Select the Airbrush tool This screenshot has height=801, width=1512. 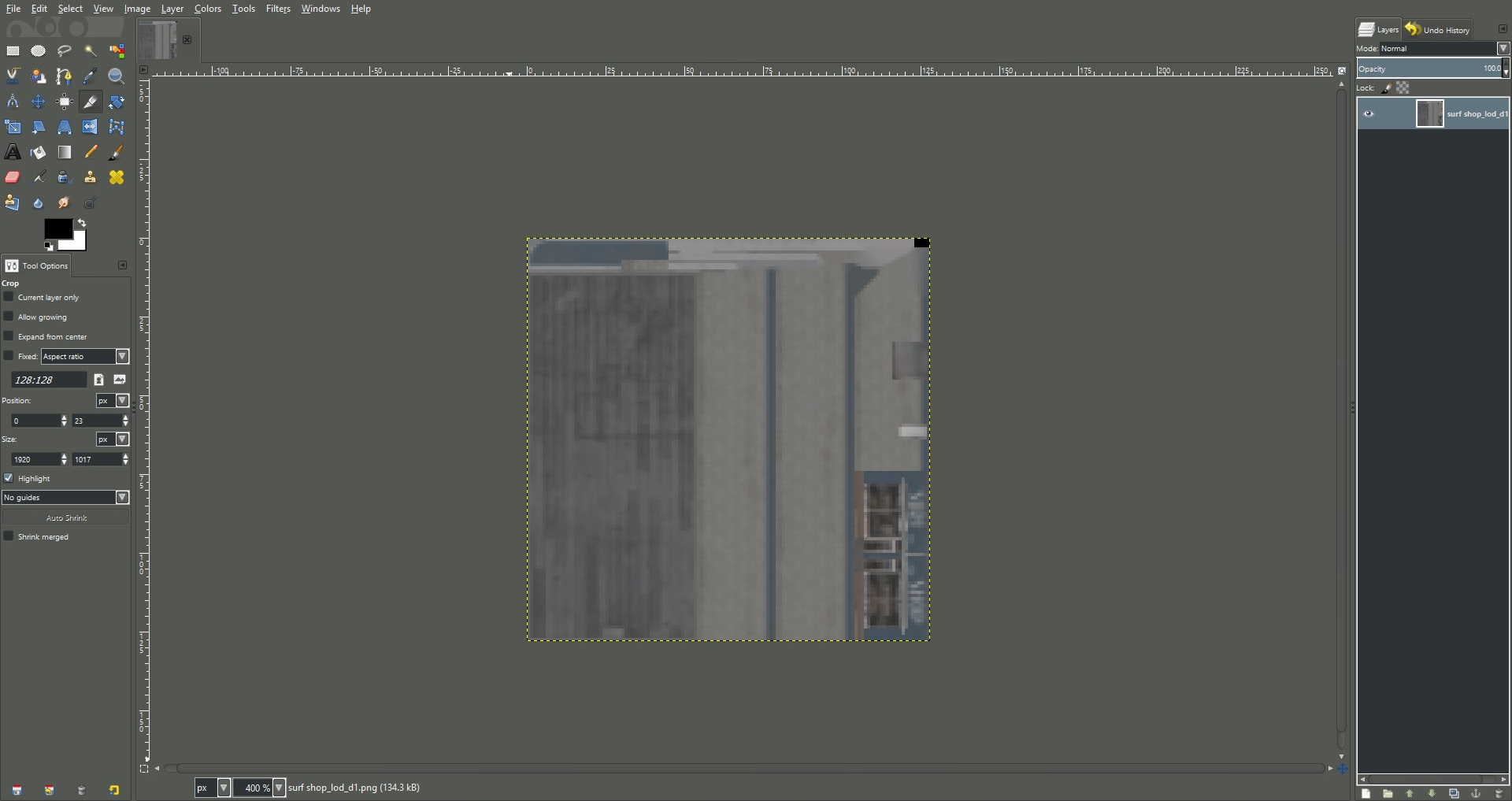pos(39,177)
